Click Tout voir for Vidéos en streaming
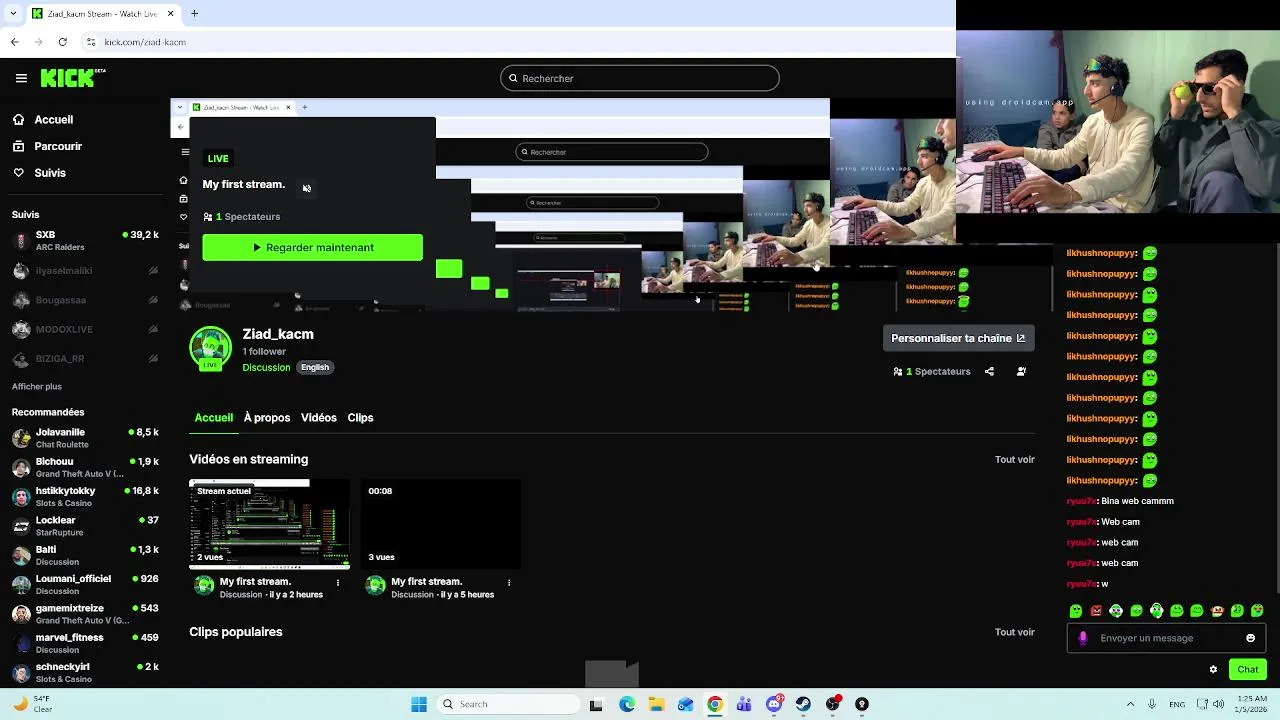Viewport: 1280px width, 720px height. point(1015,460)
